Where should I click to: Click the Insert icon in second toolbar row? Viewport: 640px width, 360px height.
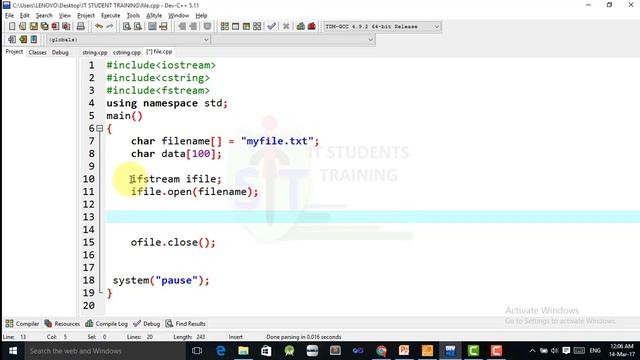(12, 40)
